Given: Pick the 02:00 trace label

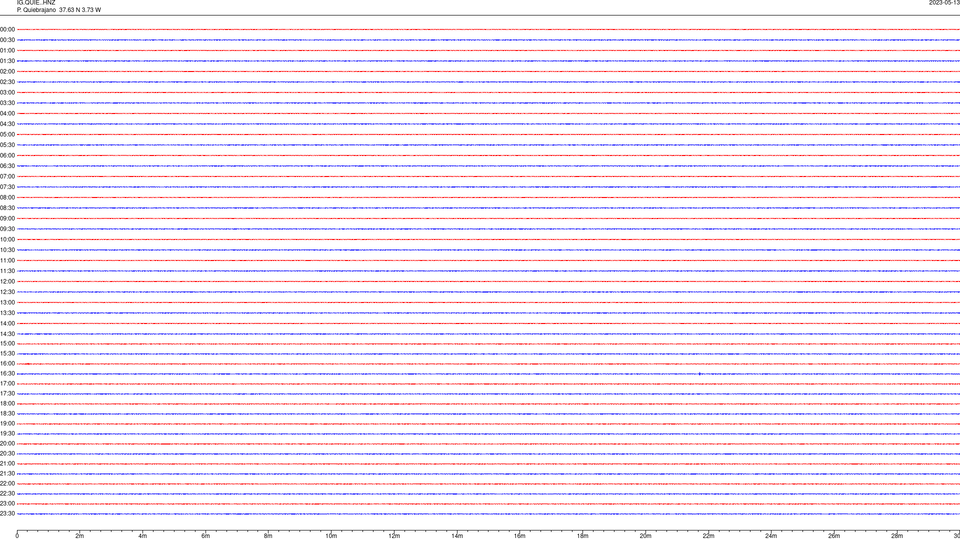Looking at the screenshot, I should click(x=7, y=72).
